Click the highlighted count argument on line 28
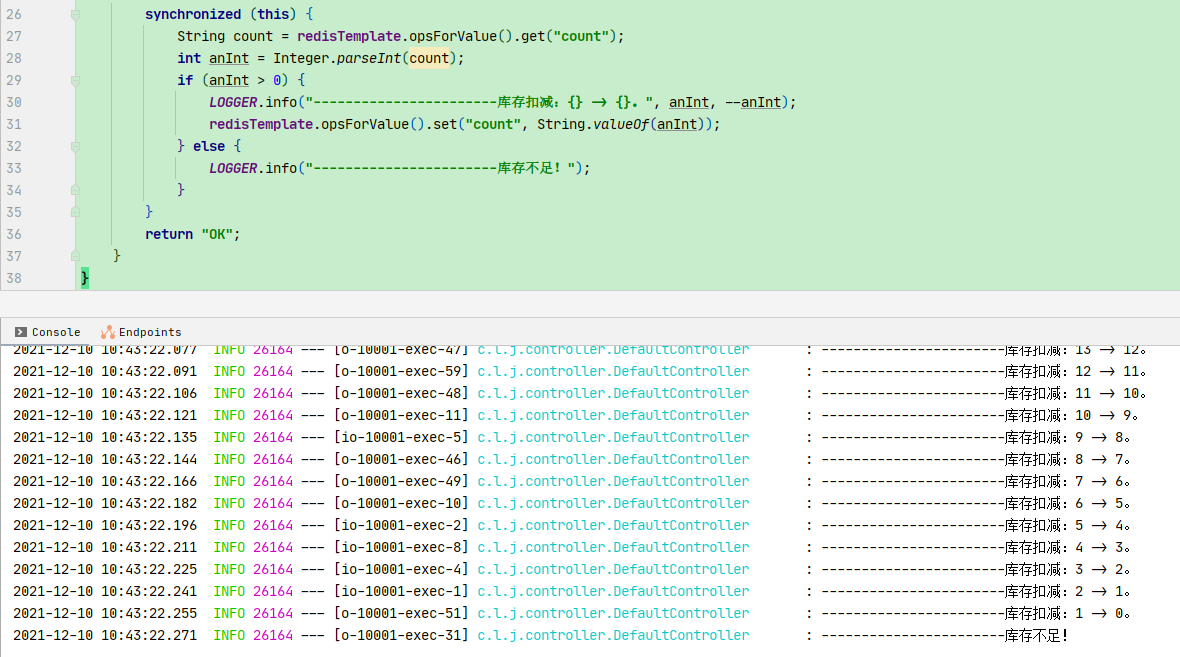 point(429,58)
